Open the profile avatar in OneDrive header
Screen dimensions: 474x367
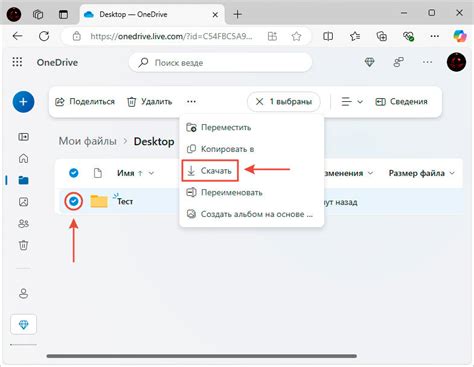click(x=456, y=62)
